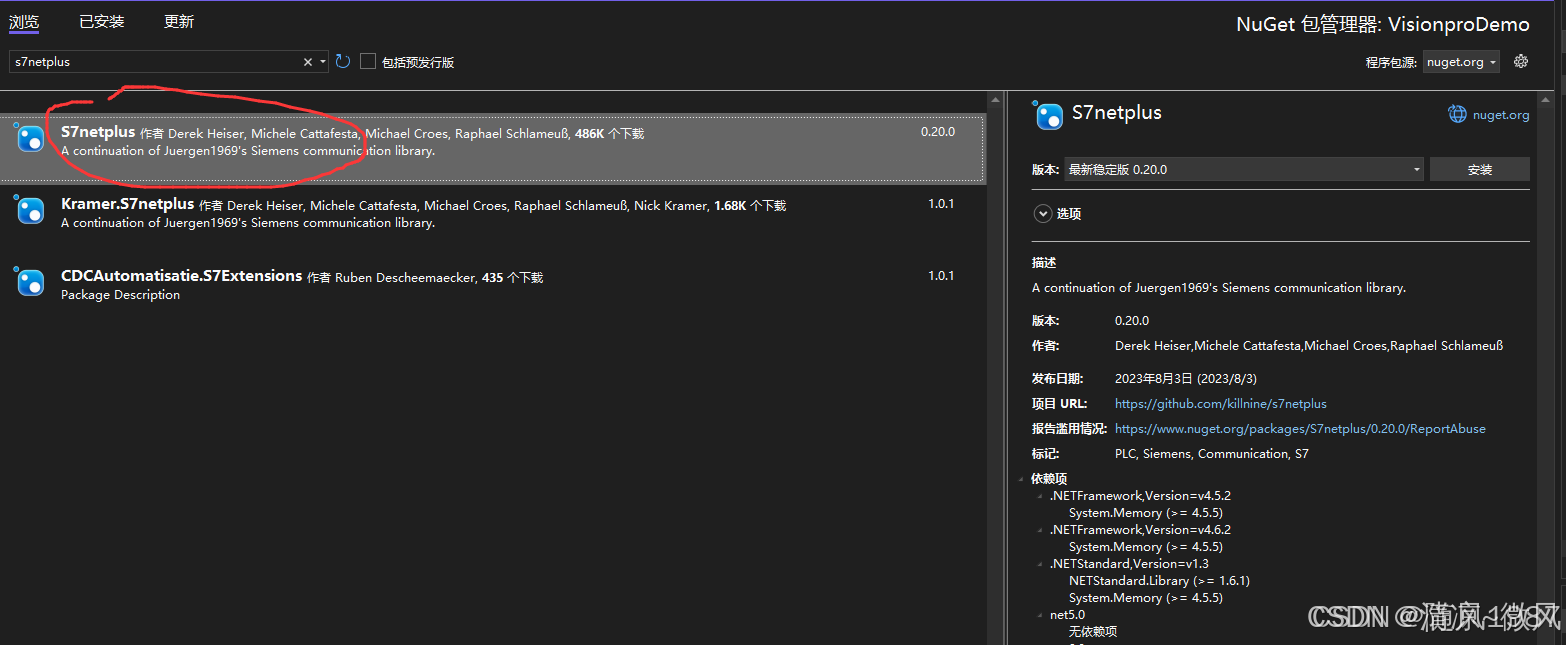Select the S7netplus package row
The image size is (1566, 645).
coord(493,148)
